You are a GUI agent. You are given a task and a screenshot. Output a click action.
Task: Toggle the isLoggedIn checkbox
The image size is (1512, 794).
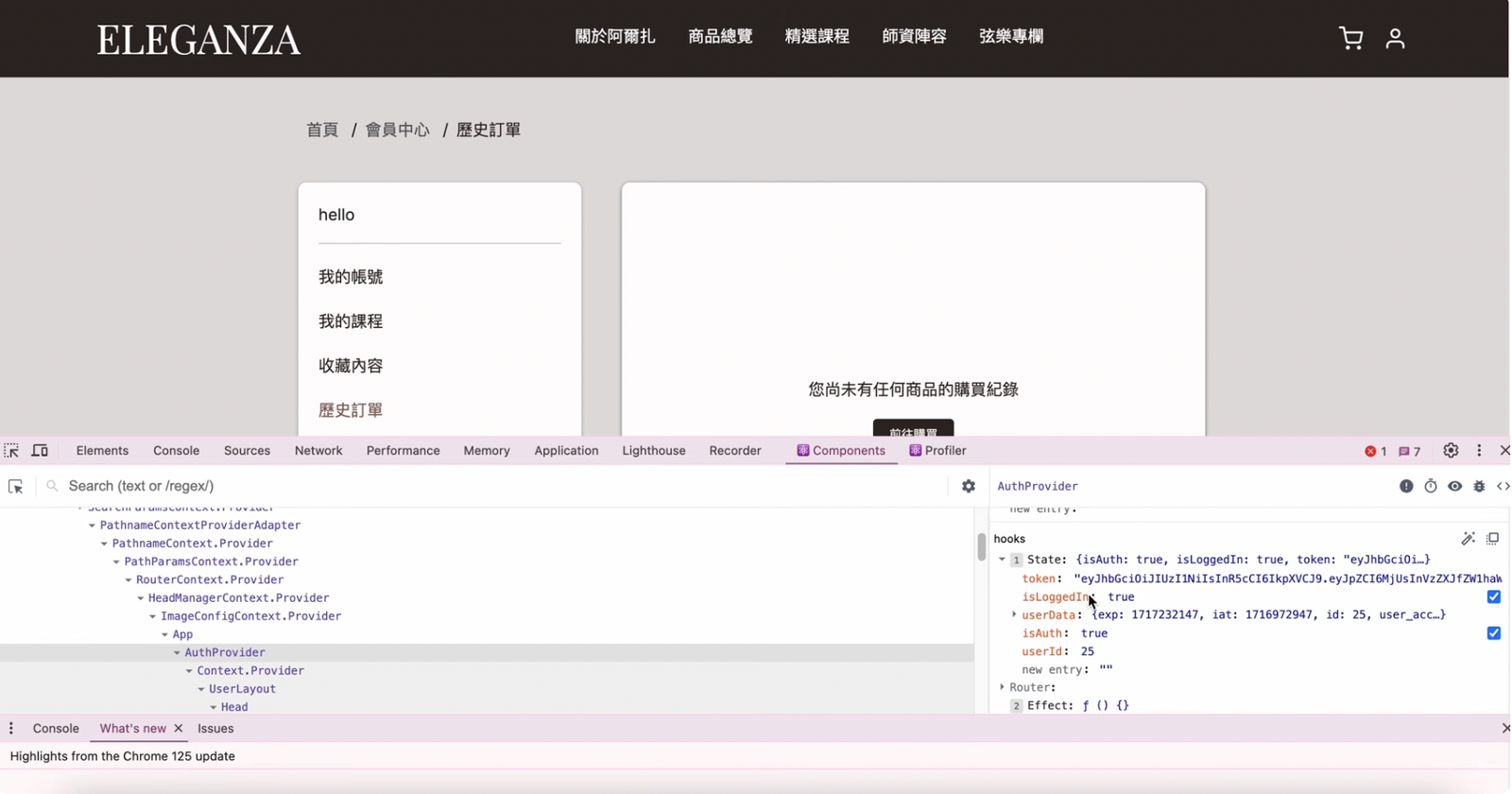pyautogui.click(x=1494, y=596)
